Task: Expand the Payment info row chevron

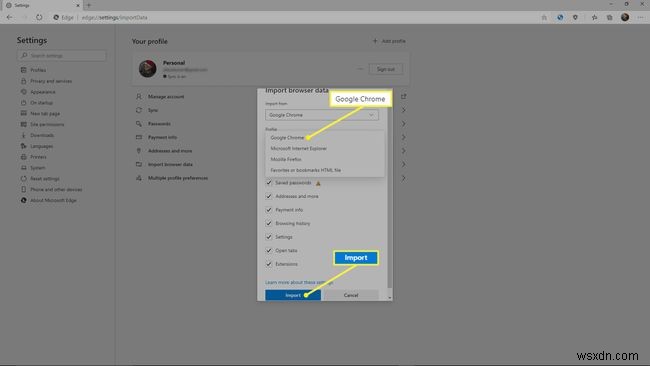Action: tap(403, 137)
